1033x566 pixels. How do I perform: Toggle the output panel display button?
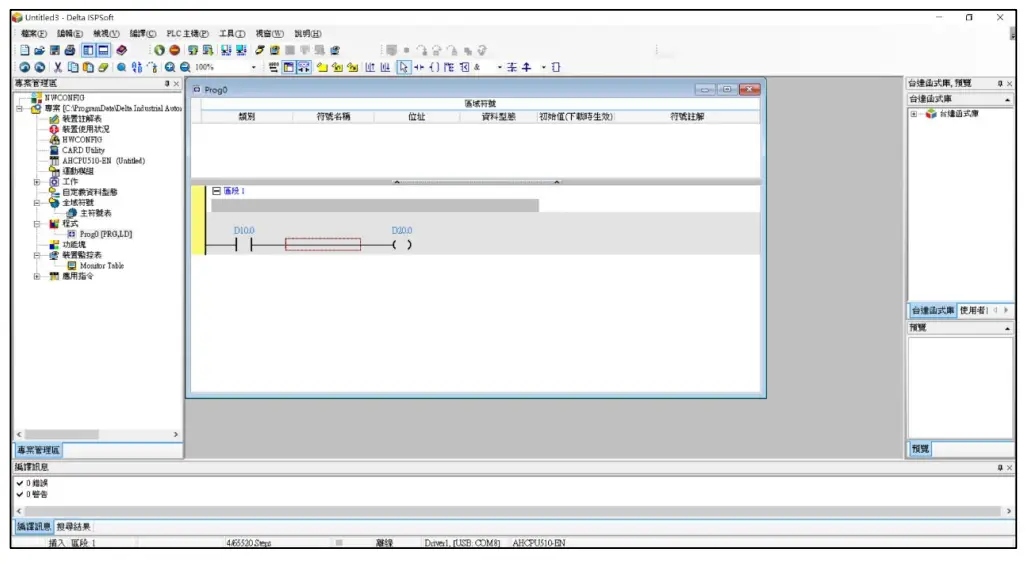[x=103, y=50]
